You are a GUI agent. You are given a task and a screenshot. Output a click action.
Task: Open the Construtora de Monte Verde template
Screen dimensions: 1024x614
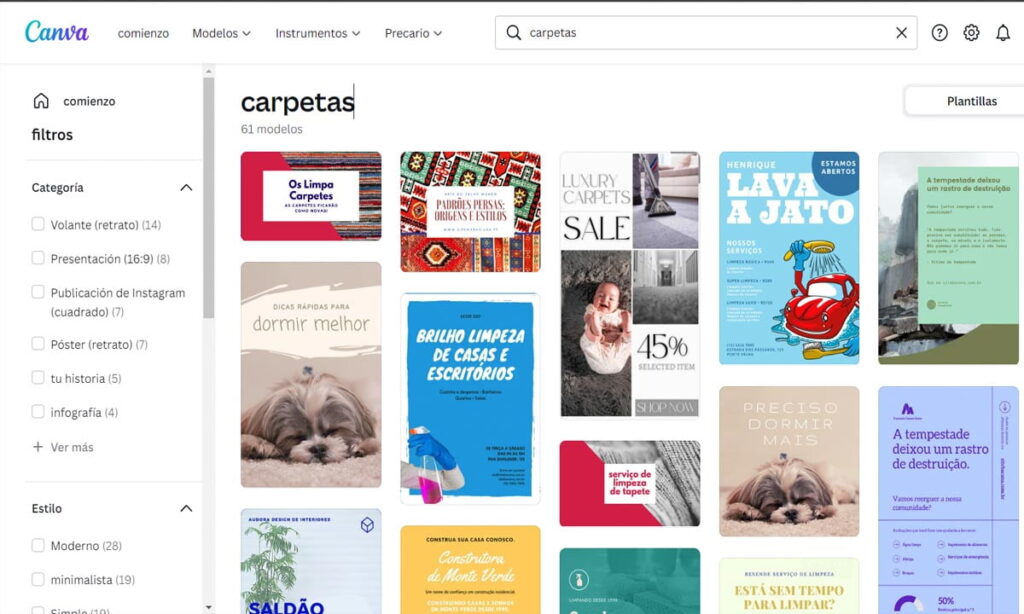coord(470,570)
